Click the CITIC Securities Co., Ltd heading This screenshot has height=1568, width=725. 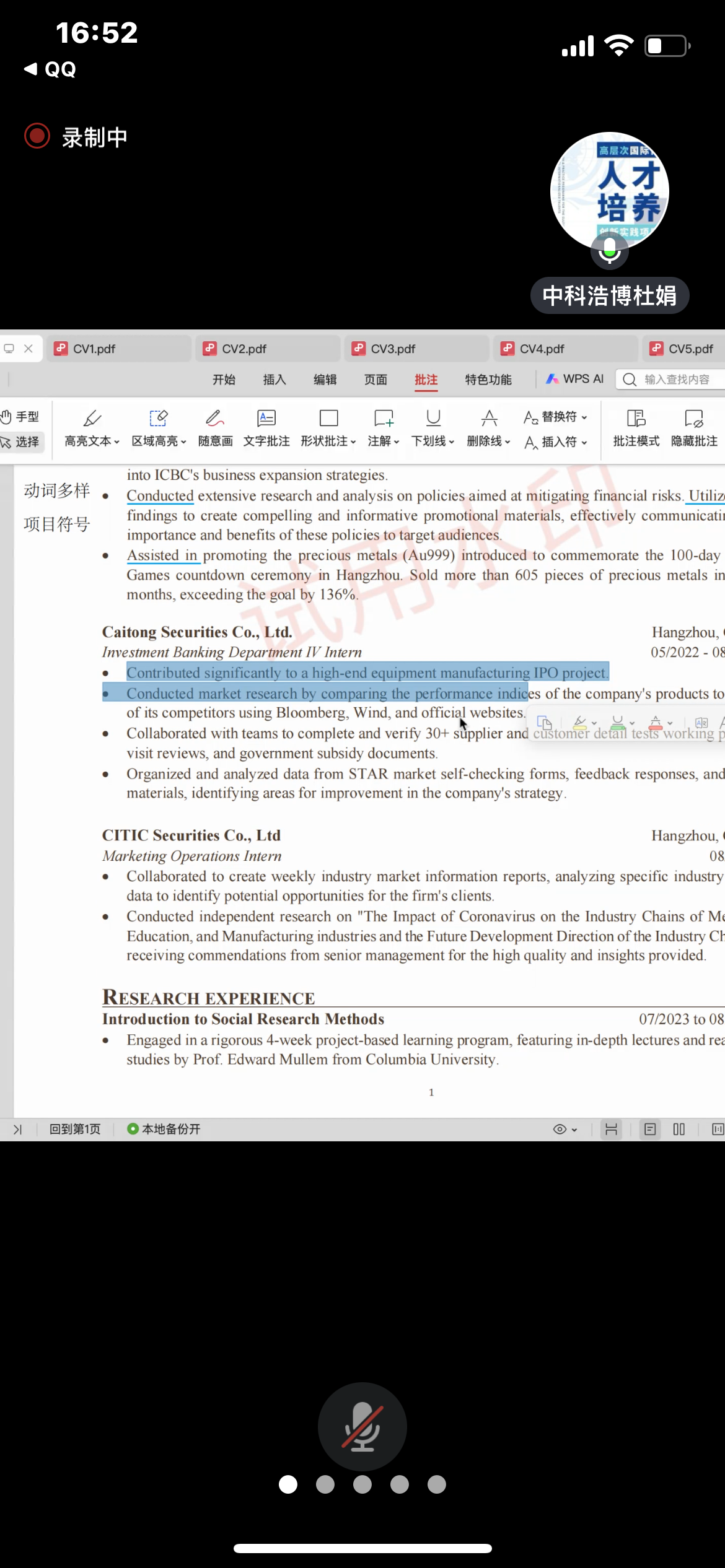[x=191, y=835]
